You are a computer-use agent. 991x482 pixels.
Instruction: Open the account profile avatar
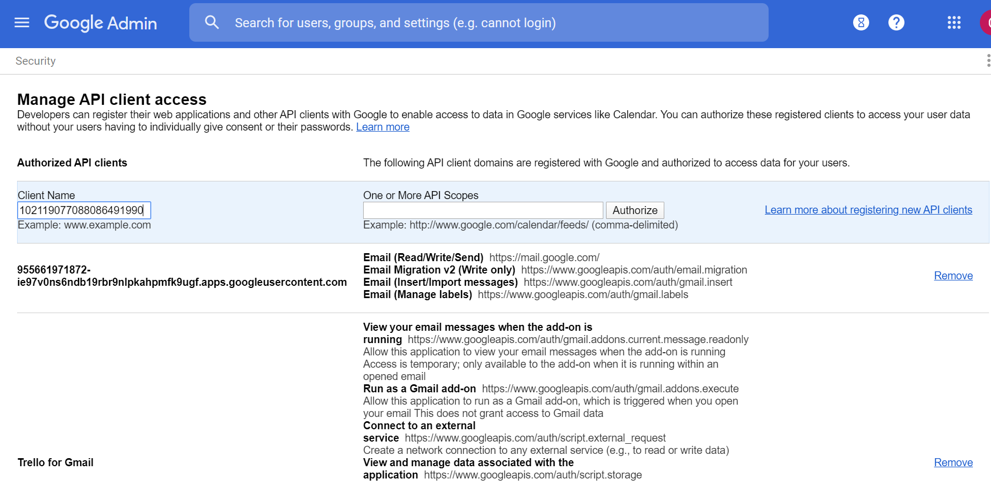986,22
